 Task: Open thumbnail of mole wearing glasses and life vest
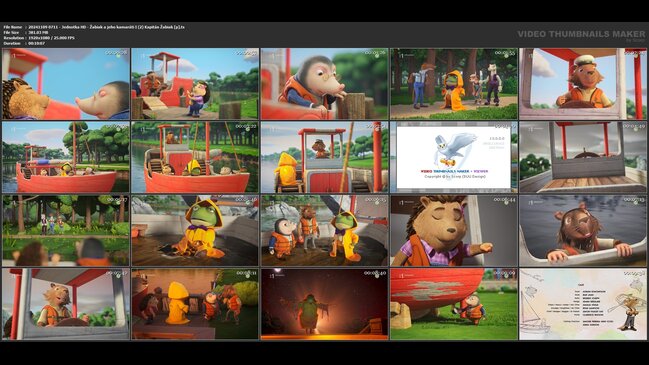pos(324,84)
